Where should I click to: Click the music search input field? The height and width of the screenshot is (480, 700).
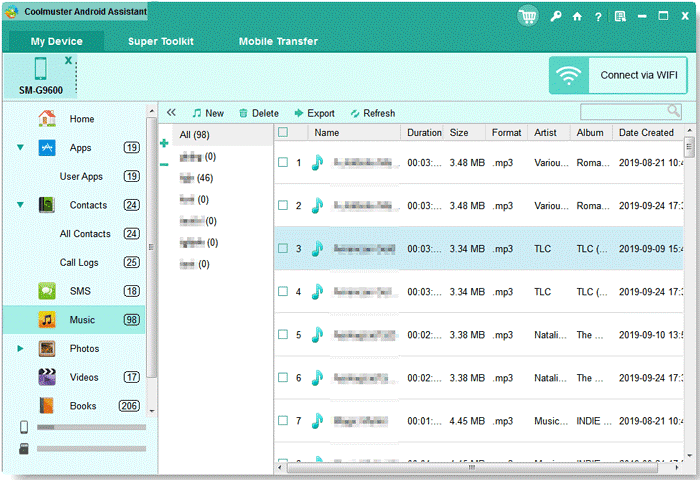pos(623,112)
